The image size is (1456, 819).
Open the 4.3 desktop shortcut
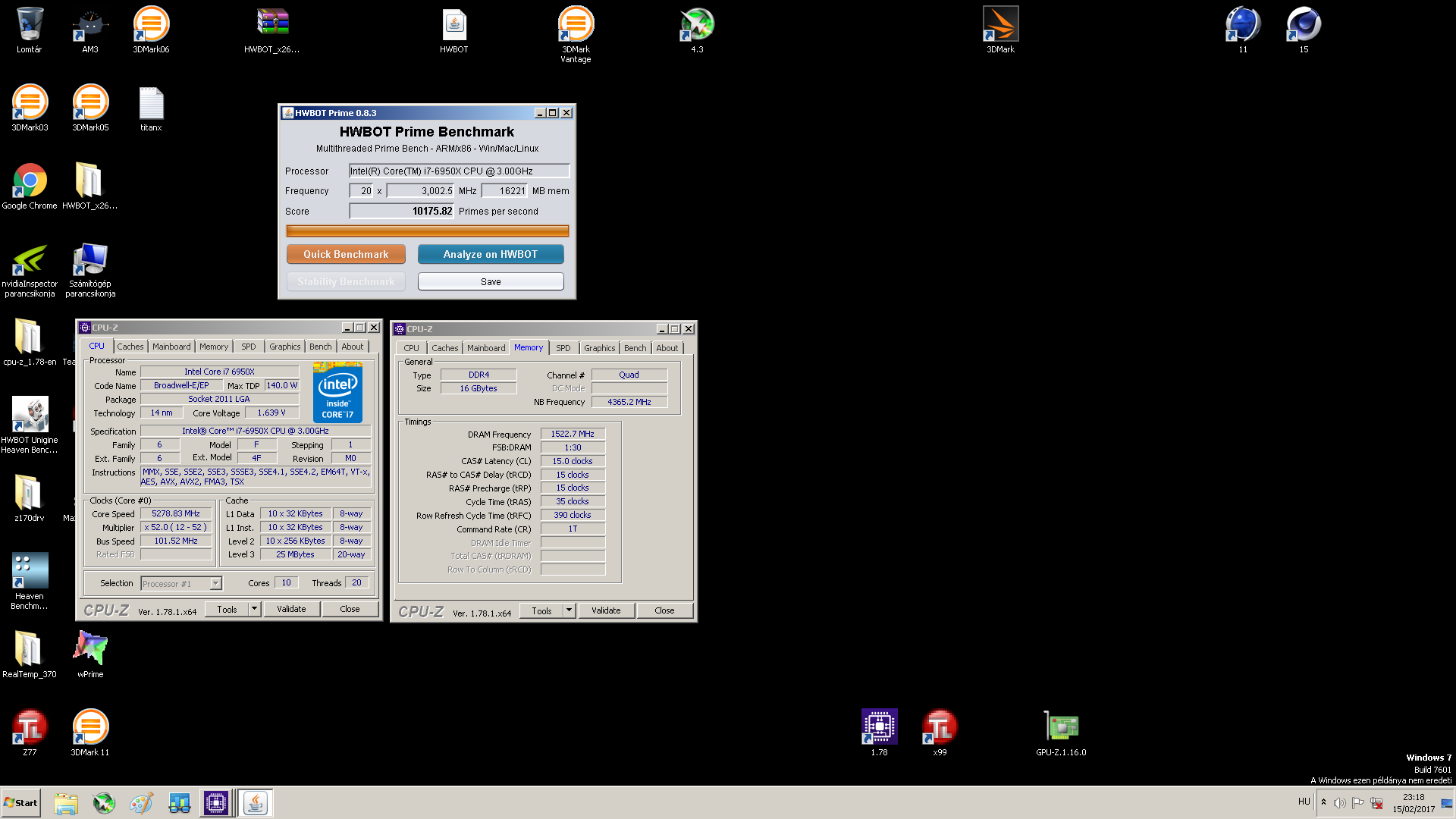pyautogui.click(x=697, y=30)
